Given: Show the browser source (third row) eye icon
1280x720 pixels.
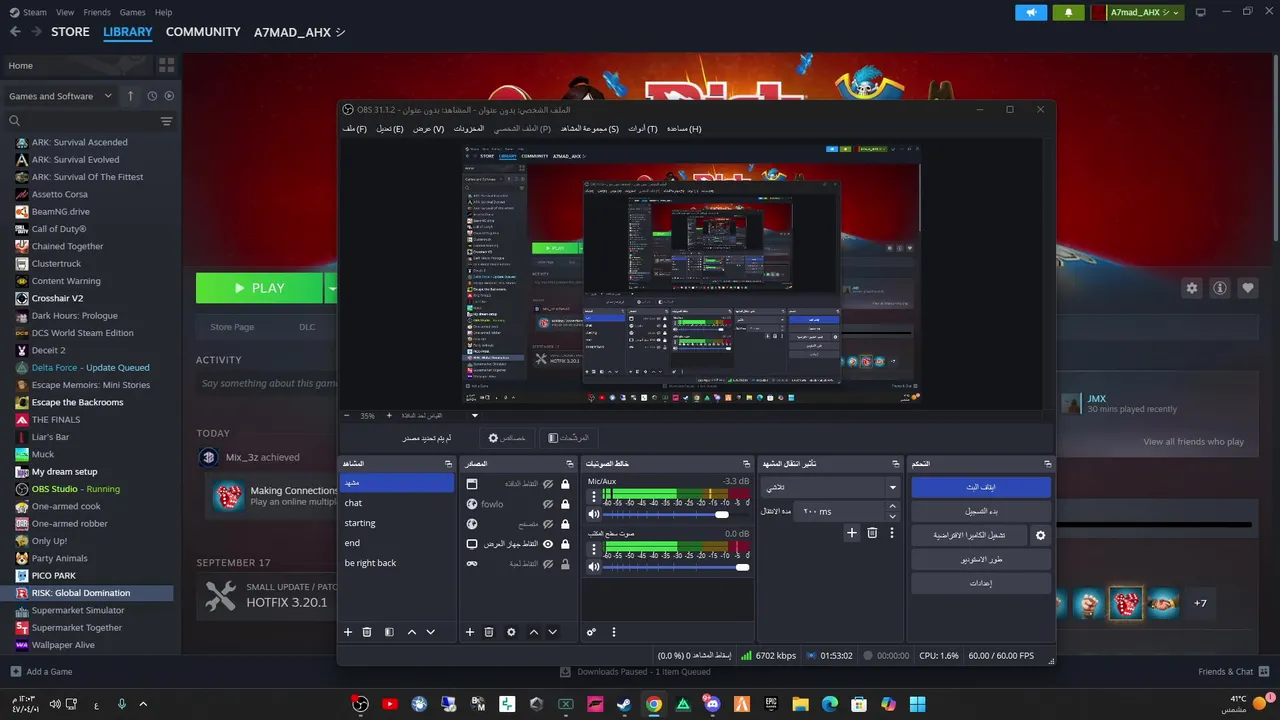Looking at the screenshot, I should click(x=548, y=524).
